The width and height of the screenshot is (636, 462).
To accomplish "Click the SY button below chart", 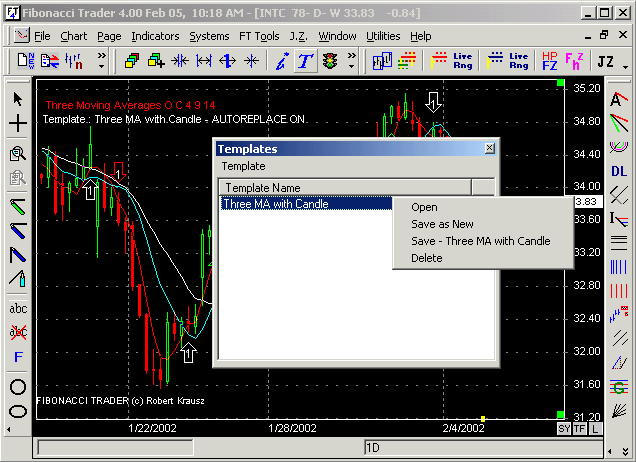I will tap(564, 429).
